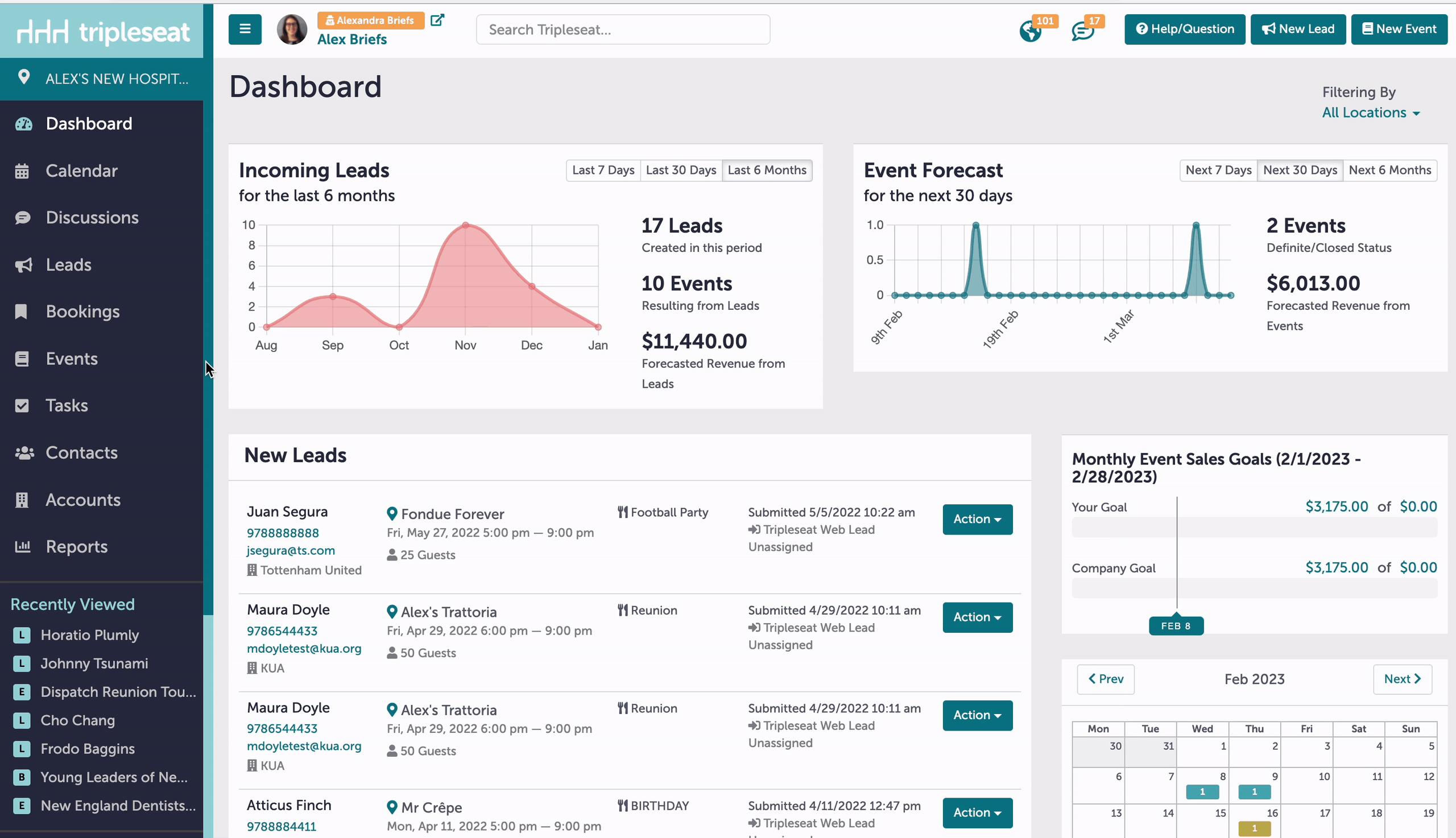This screenshot has height=838, width=1456.
Task: Click the L badge next to Horatio Plumly
Action: coord(21,635)
